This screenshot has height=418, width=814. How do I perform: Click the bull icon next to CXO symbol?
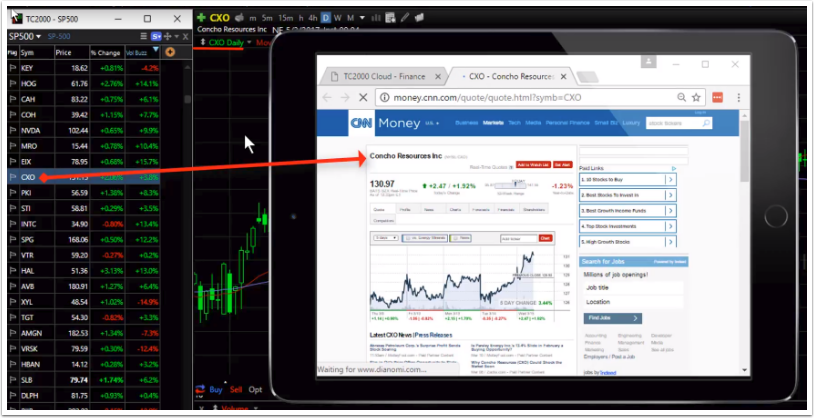(x=240, y=18)
